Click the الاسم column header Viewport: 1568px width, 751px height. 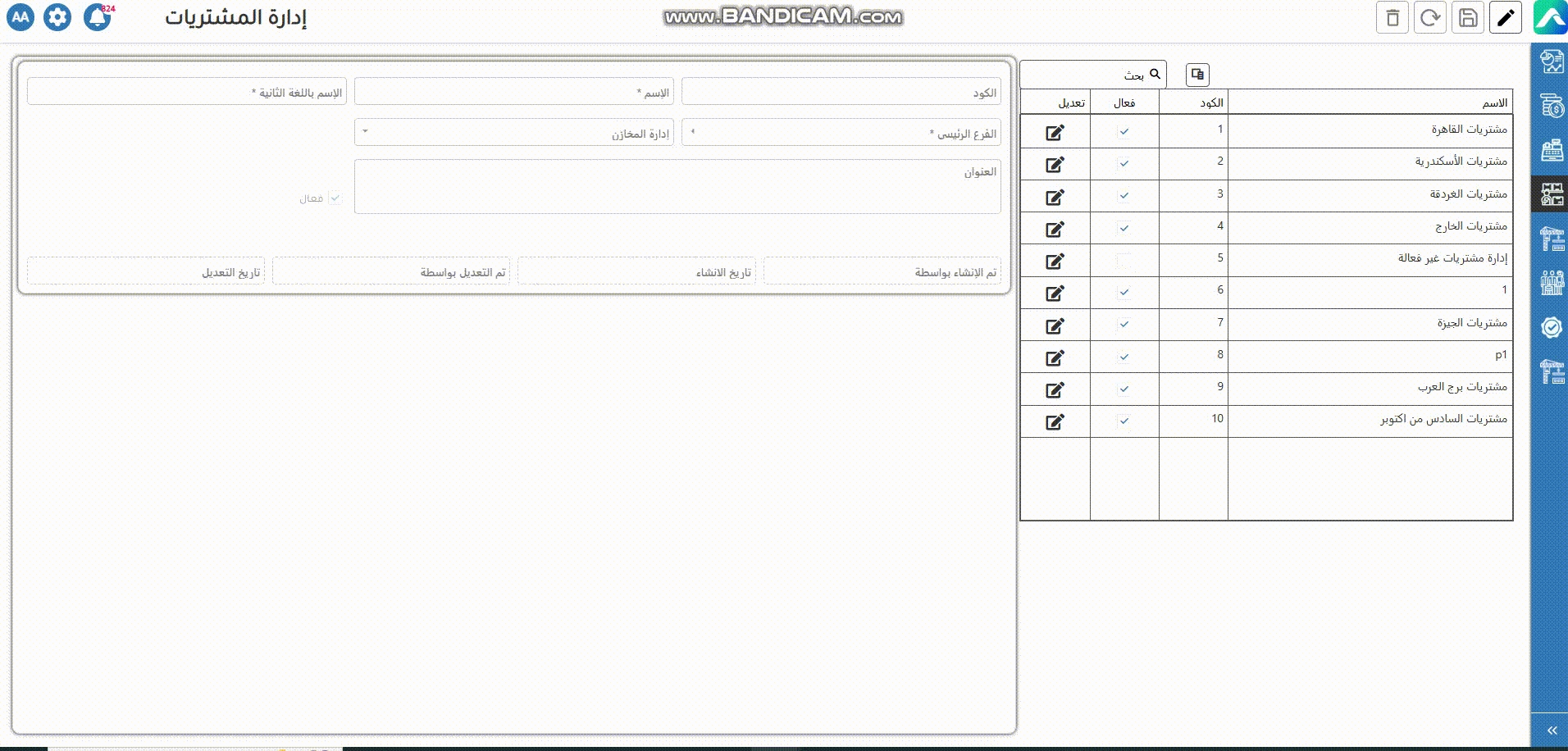click(1370, 102)
